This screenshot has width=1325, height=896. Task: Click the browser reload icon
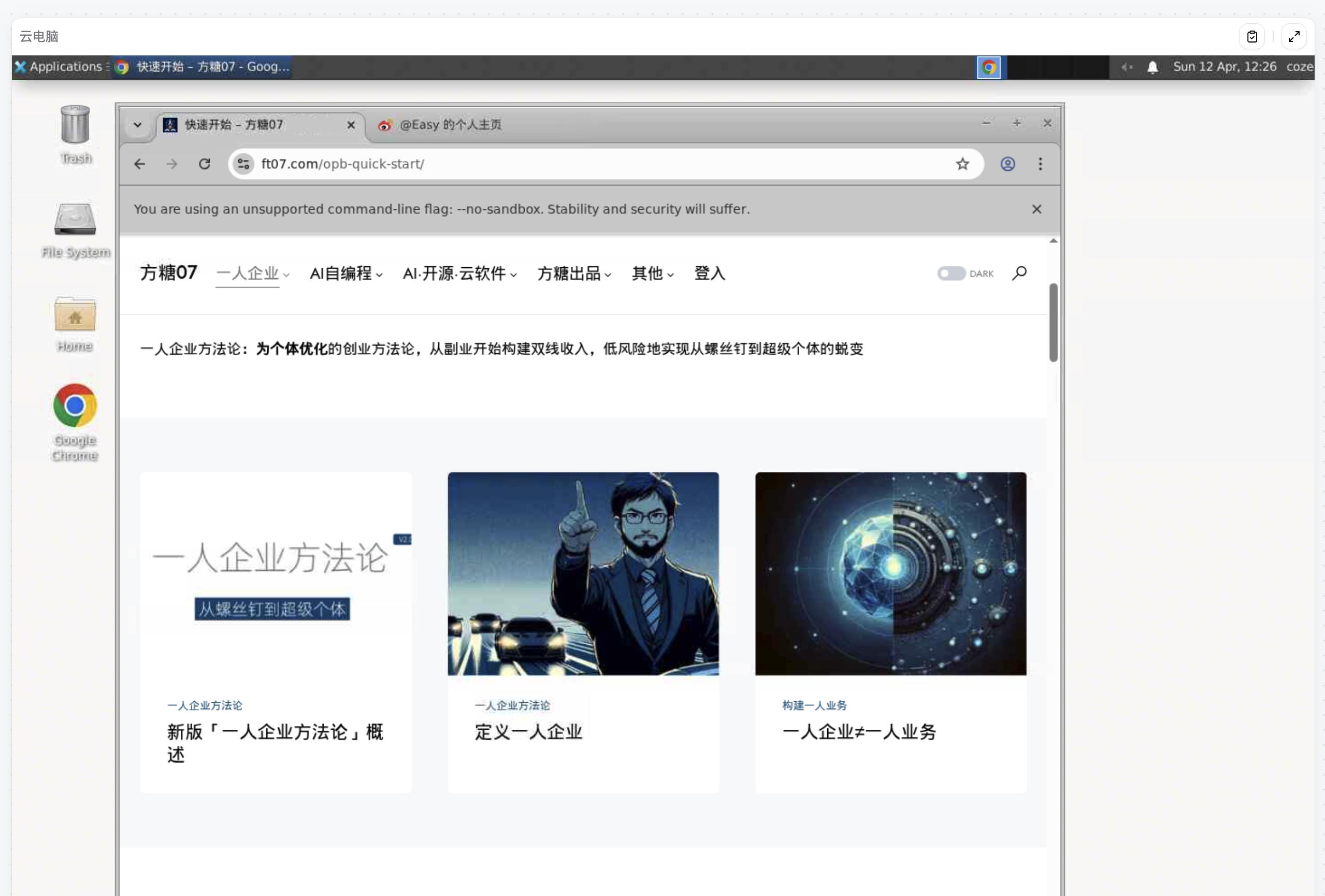point(205,164)
